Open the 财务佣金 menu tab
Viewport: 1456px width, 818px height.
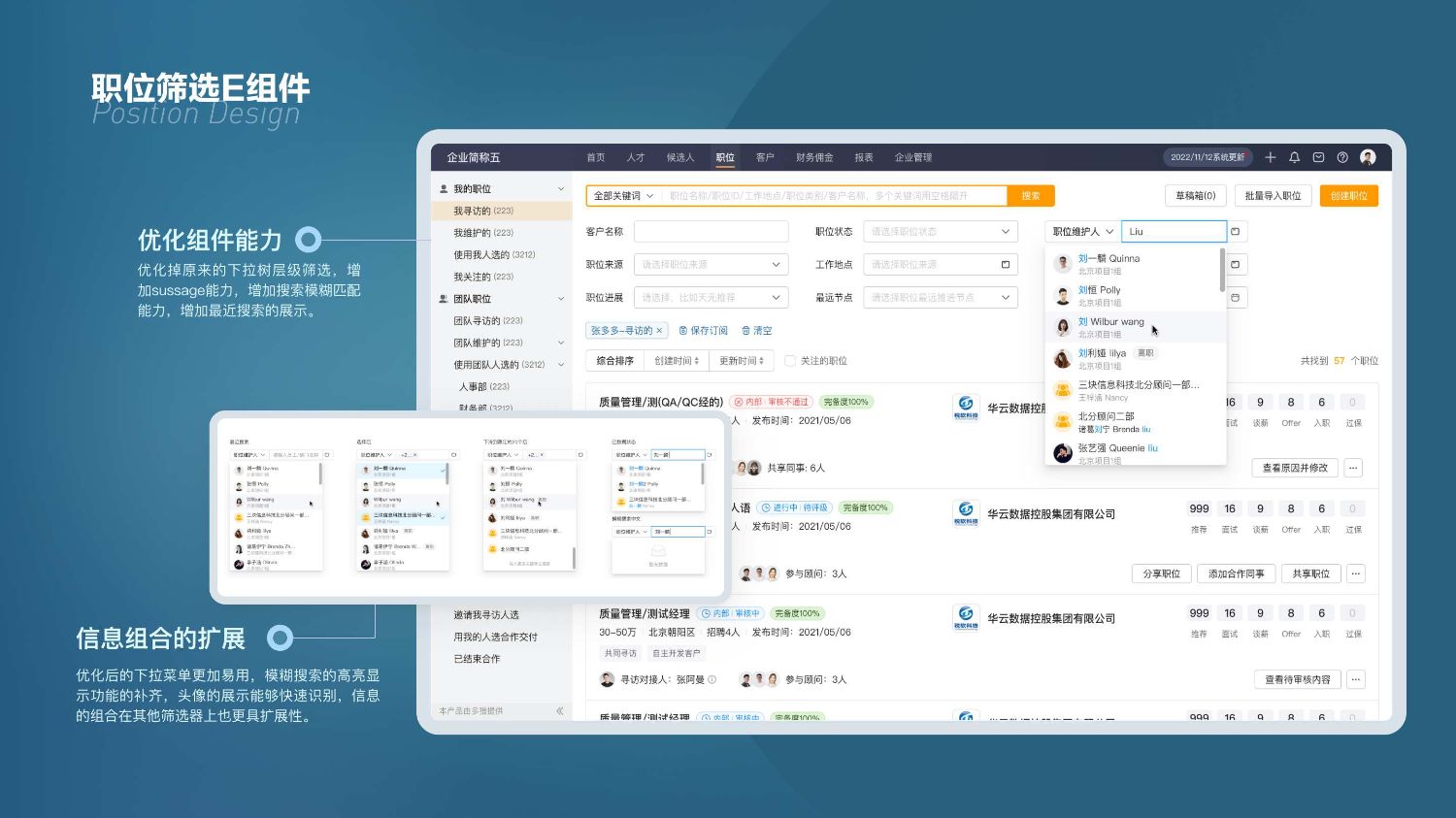click(814, 157)
